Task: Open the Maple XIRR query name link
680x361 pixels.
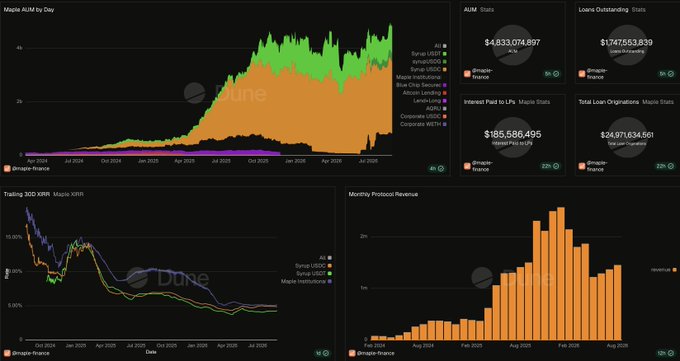Action: pos(69,194)
